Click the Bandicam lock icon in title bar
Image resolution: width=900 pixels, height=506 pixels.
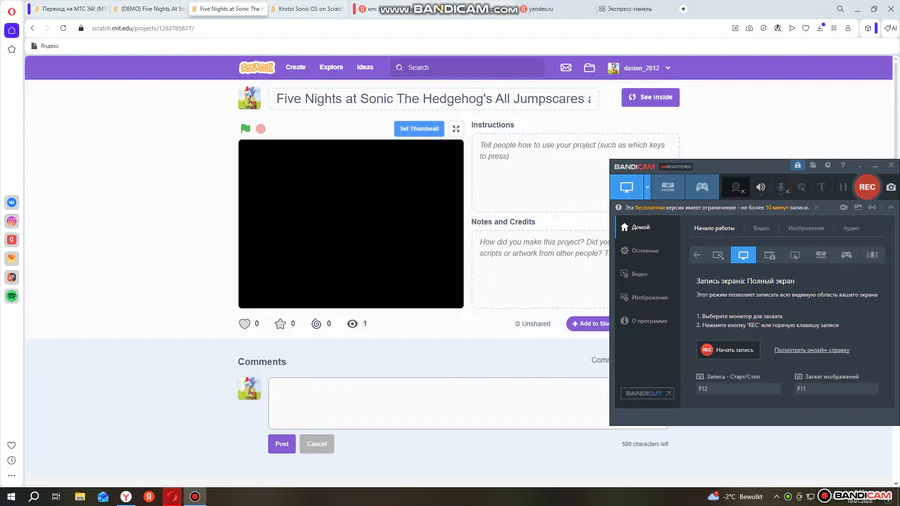point(797,165)
